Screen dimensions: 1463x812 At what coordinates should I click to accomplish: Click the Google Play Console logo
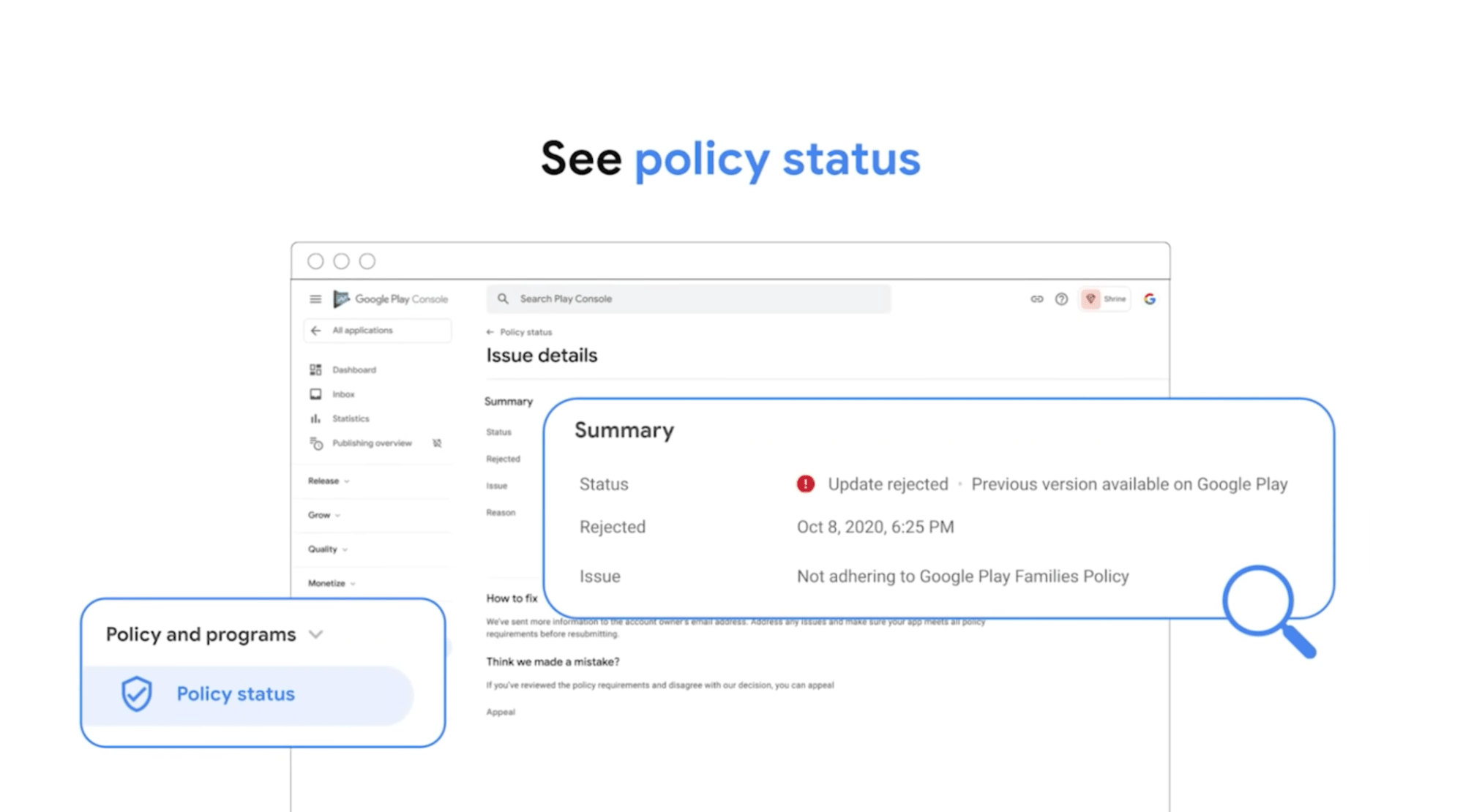click(x=391, y=299)
